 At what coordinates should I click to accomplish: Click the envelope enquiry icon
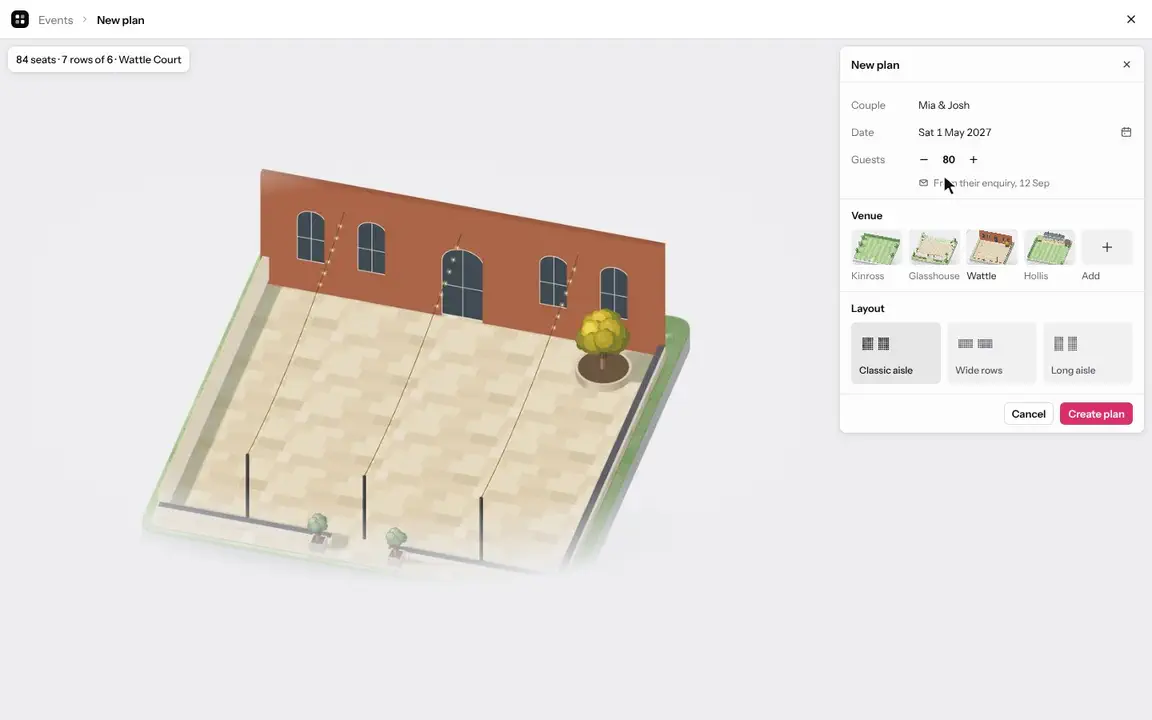point(924,183)
